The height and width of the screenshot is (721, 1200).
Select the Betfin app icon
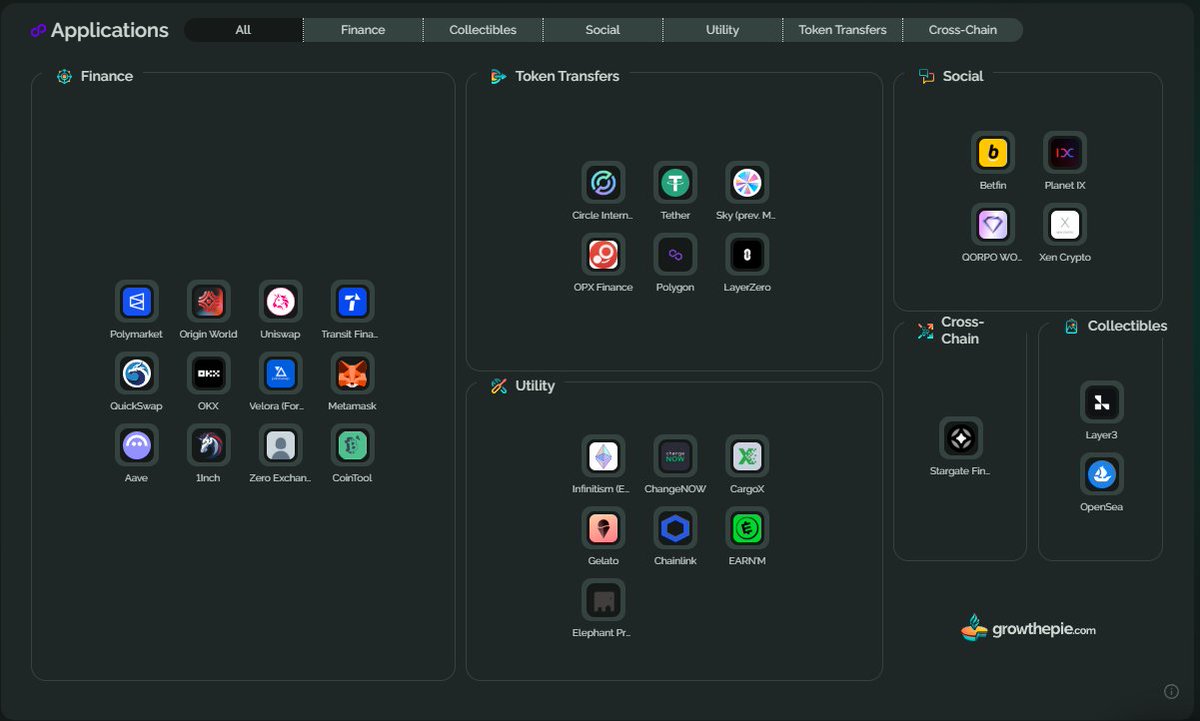[993, 152]
